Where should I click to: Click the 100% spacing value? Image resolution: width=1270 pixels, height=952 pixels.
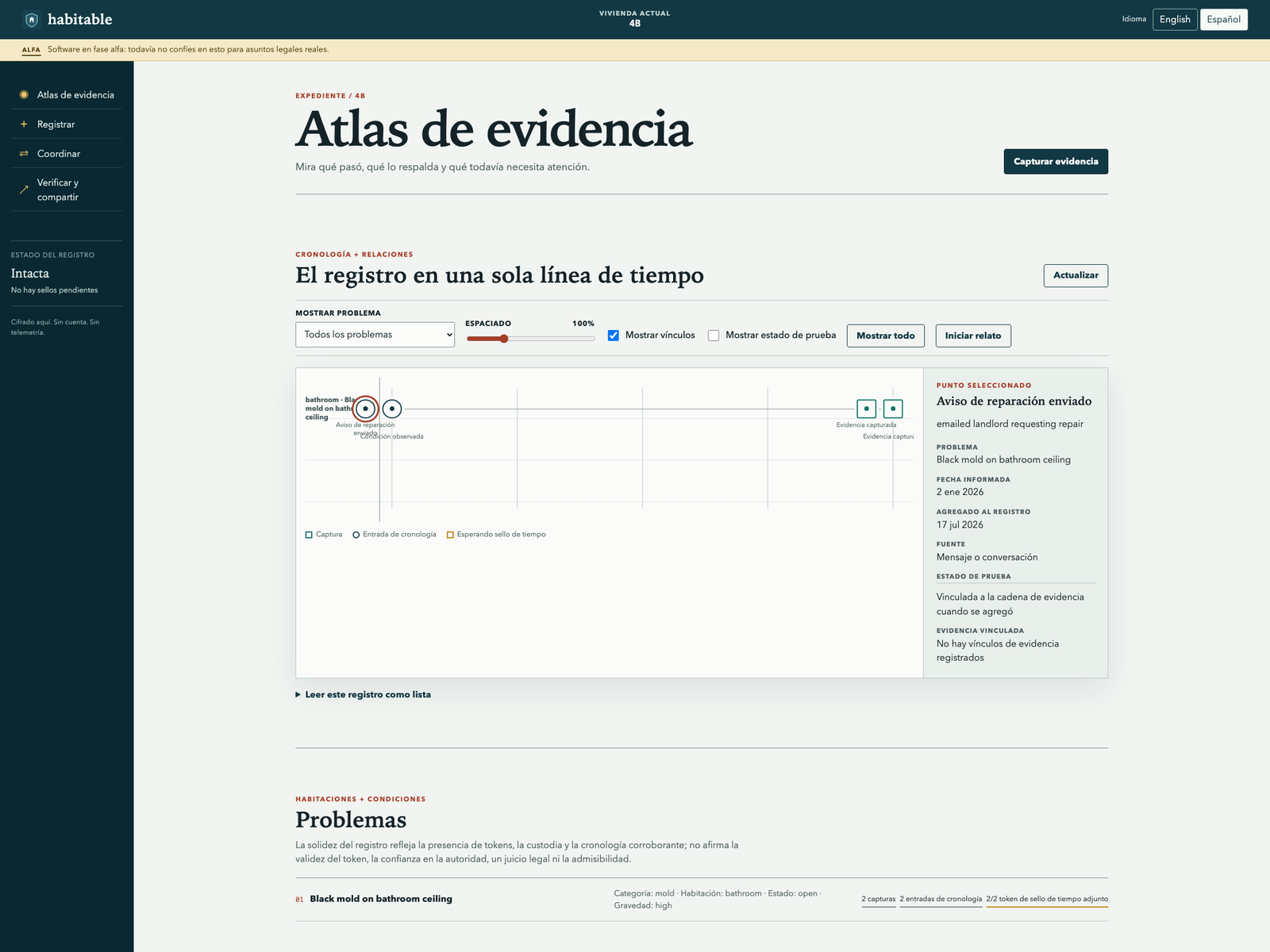point(583,324)
